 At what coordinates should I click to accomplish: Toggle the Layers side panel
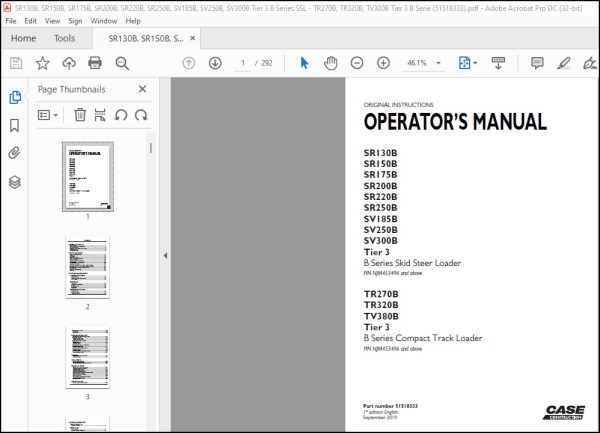(15, 182)
